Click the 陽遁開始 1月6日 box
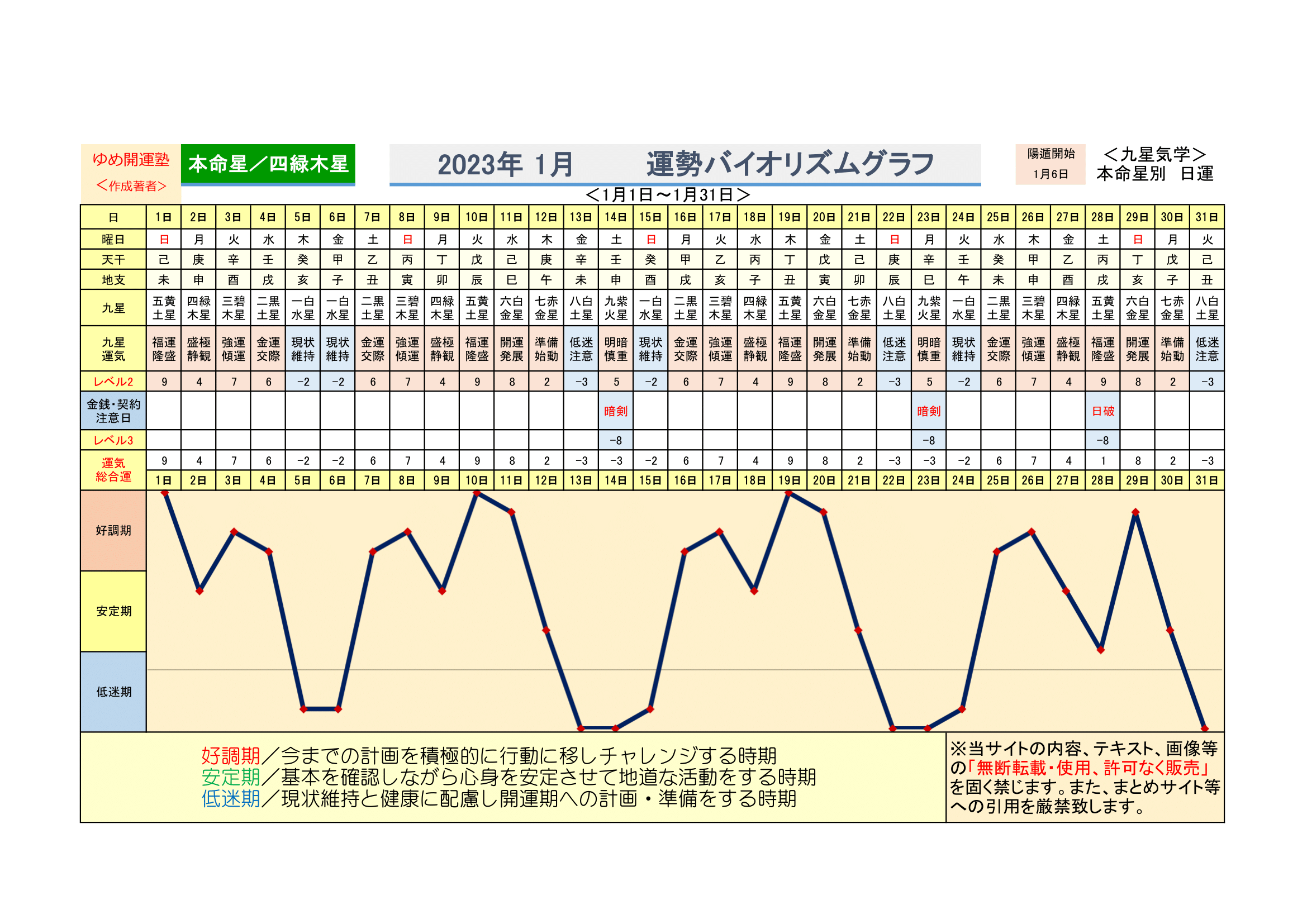 click(1051, 164)
